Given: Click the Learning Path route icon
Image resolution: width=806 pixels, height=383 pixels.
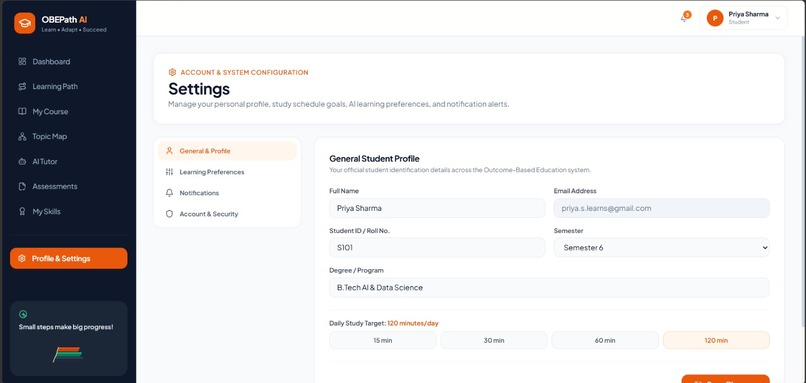Looking at the screenshot, I should (x=22, y=86).
